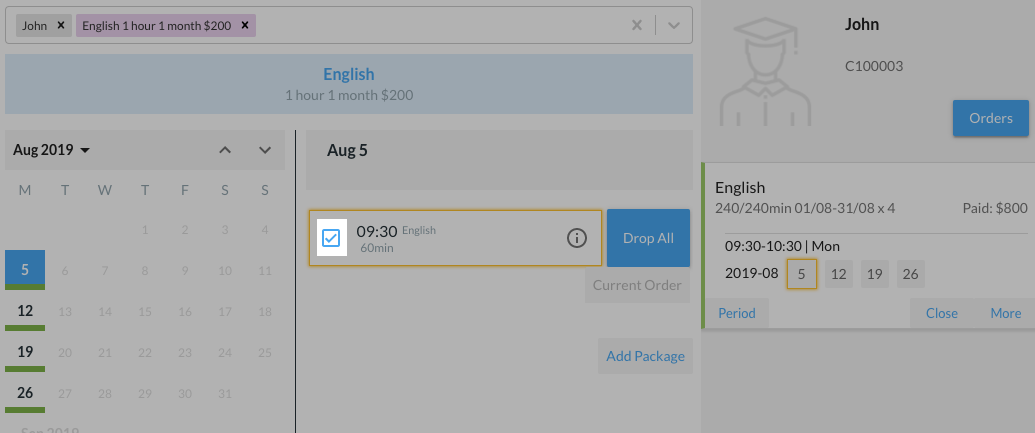Open the Period tab on English order

click(736, 313)
